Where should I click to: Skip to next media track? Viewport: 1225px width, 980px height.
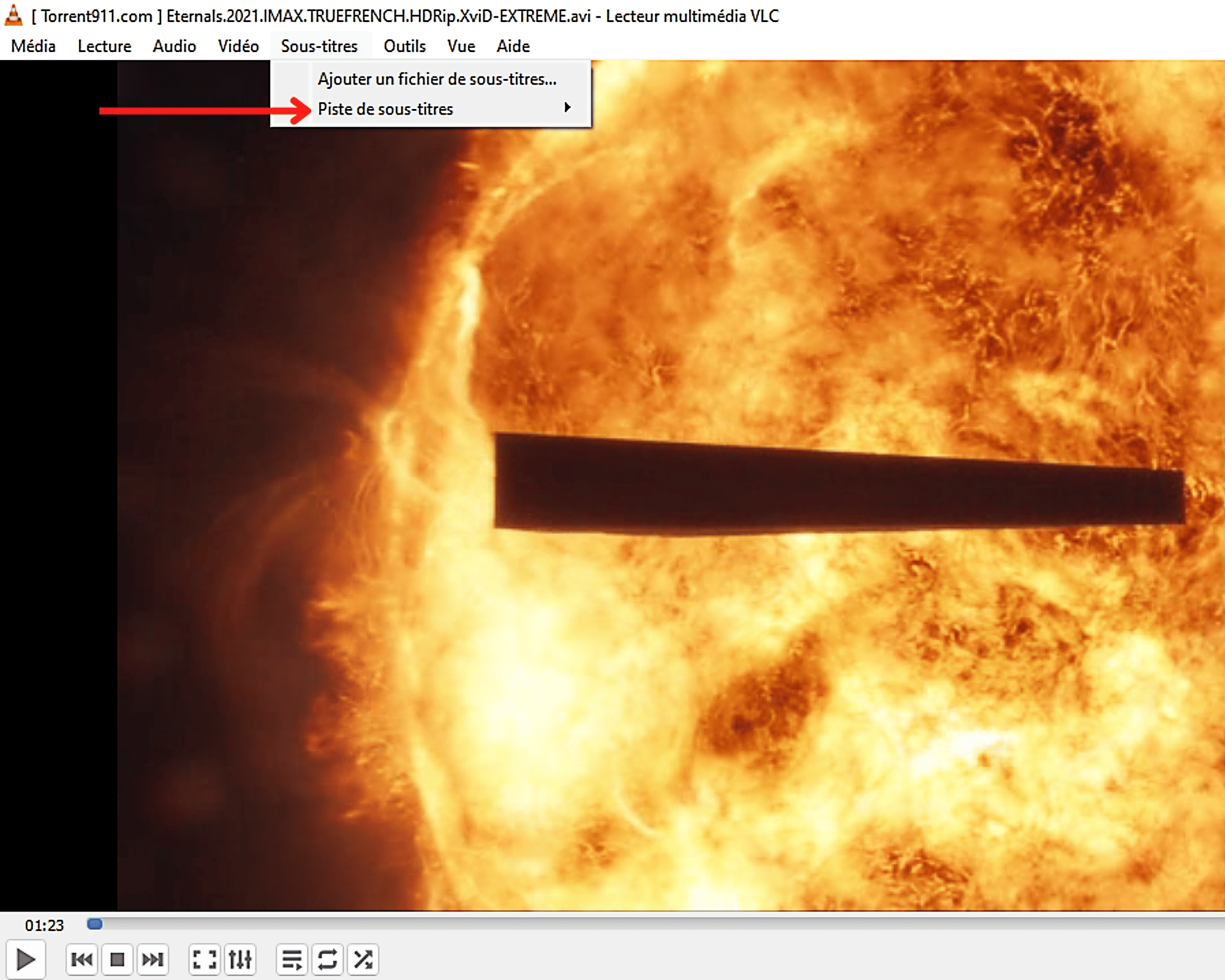(153, 959)
